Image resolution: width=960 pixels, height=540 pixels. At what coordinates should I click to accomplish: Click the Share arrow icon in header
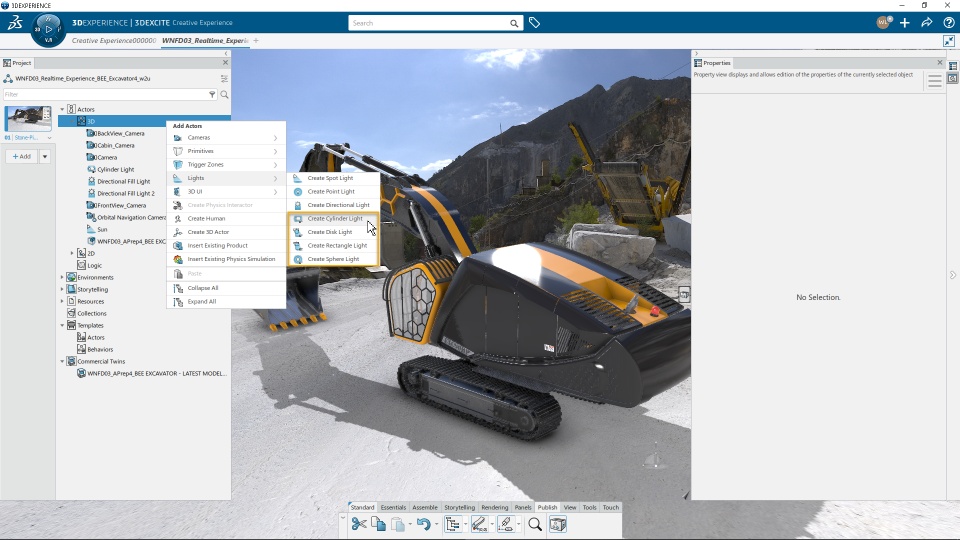pos(927,23)
